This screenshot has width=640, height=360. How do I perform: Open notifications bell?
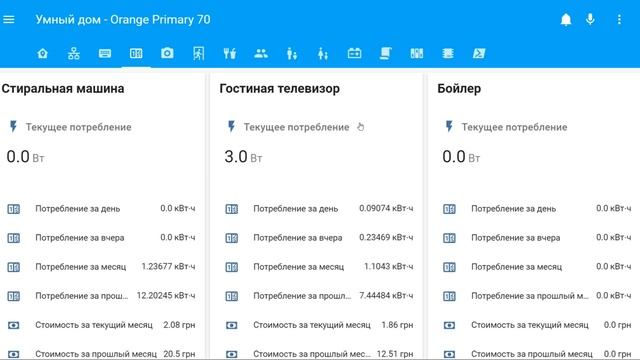[566, 20]
